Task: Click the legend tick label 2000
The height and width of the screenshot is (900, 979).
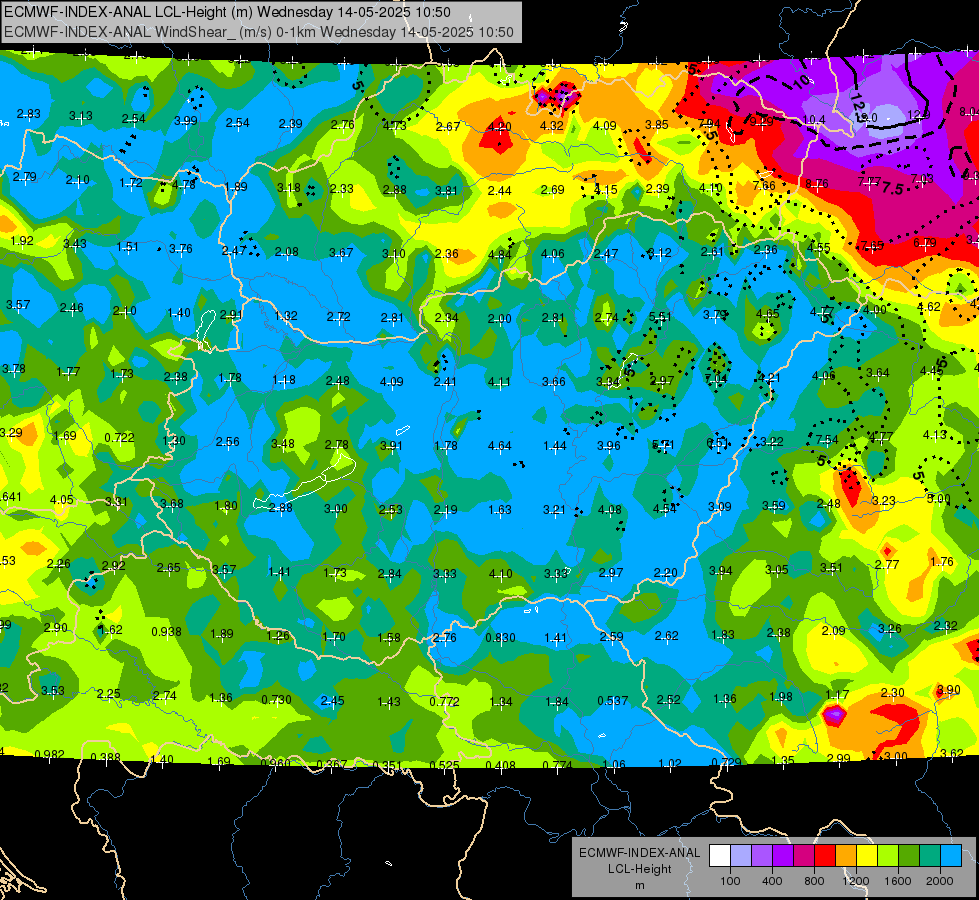Action: (940, 881)
